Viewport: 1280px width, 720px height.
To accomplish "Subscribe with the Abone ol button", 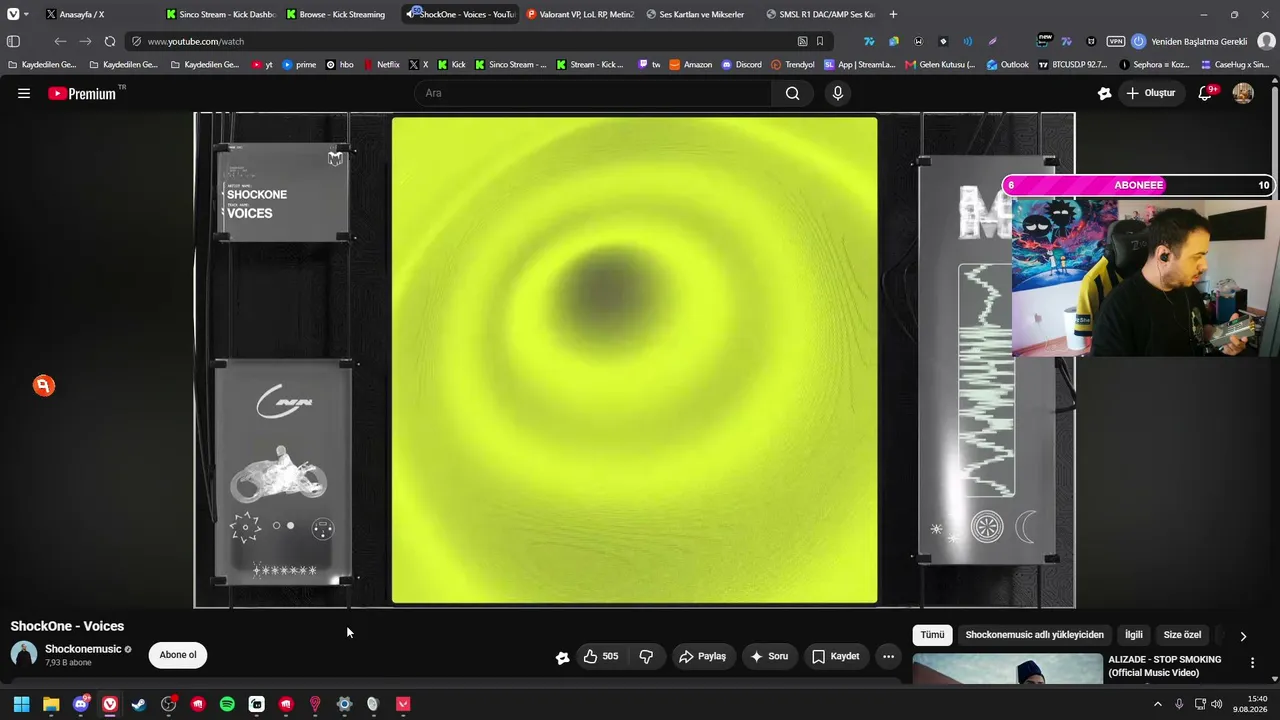I will pyautogui.click(x=178, y=655).
